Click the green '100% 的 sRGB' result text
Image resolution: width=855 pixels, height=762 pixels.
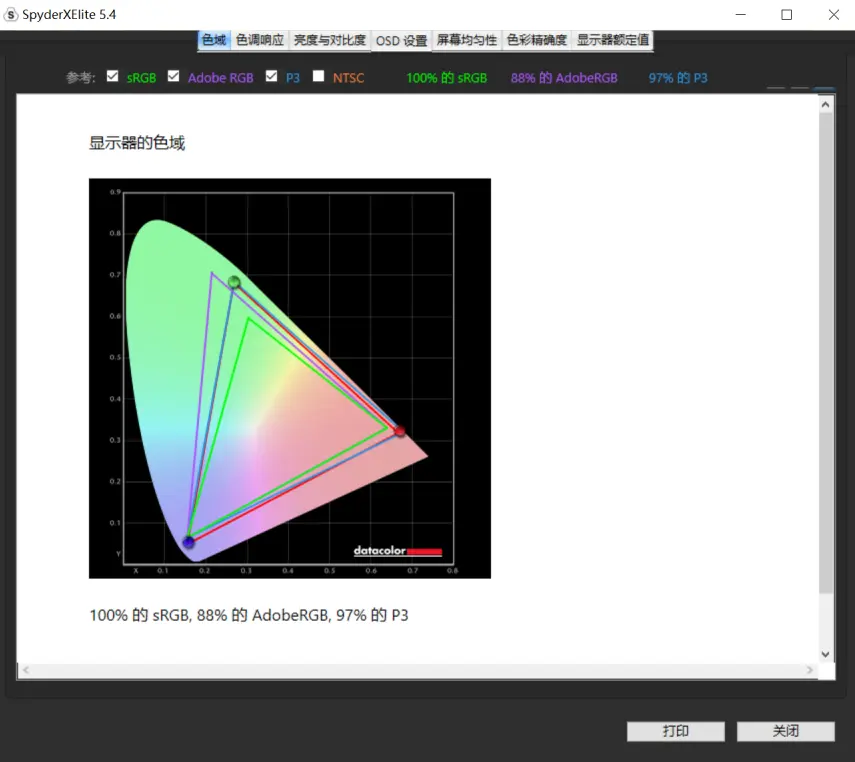tap(447, 78)
